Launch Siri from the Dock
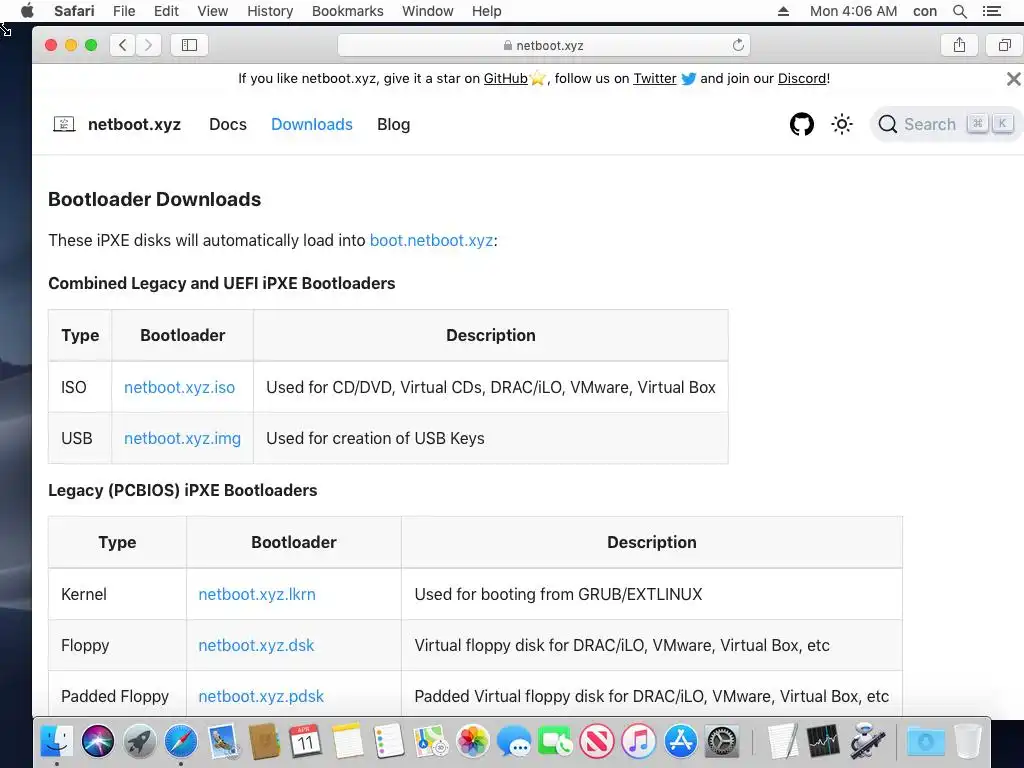Screen dimensions: 1024x768 [x=98, y=741]
